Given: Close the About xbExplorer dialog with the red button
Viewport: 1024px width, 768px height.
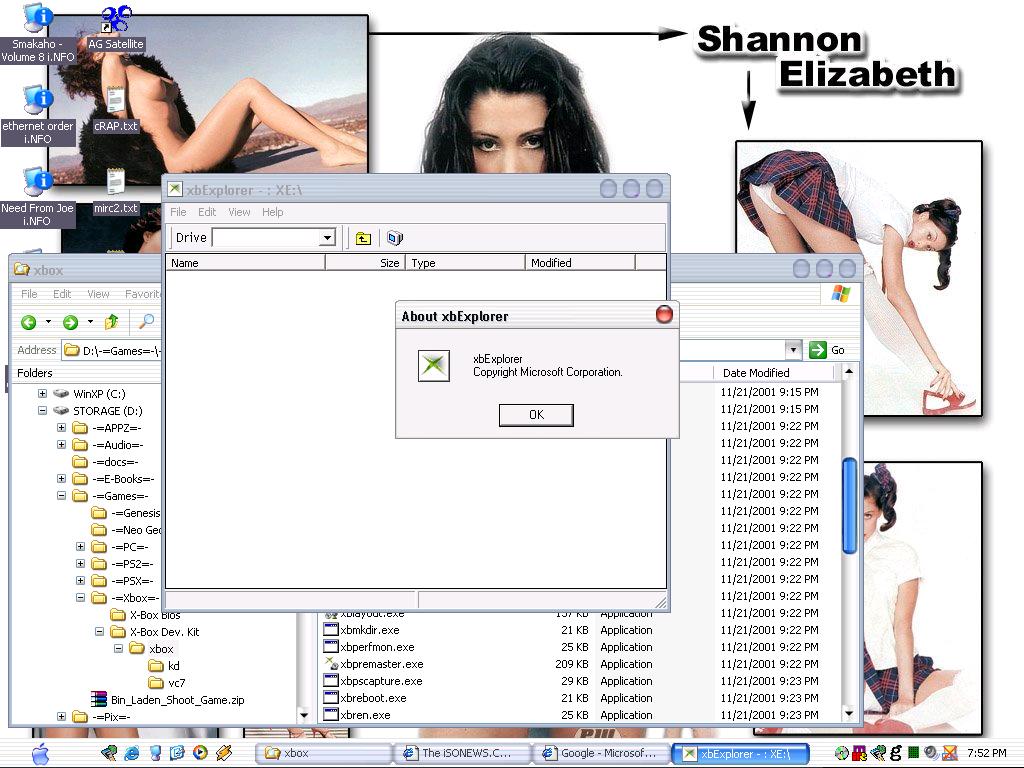Looking at the screenshot, I should [x=664, y=314].
